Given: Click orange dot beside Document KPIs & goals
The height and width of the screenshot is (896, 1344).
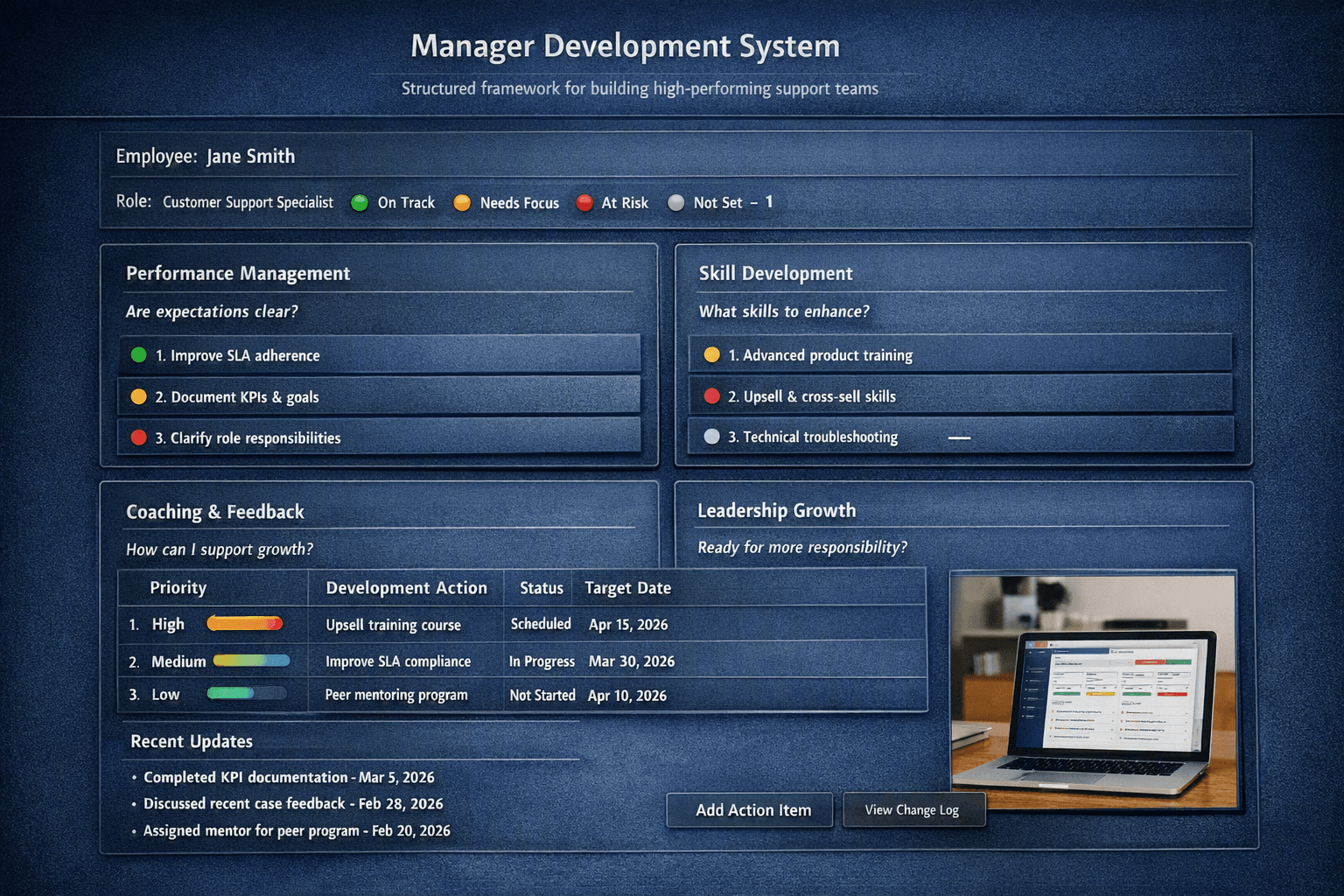Looking at the screenshot, I should (x=138, y=396).
